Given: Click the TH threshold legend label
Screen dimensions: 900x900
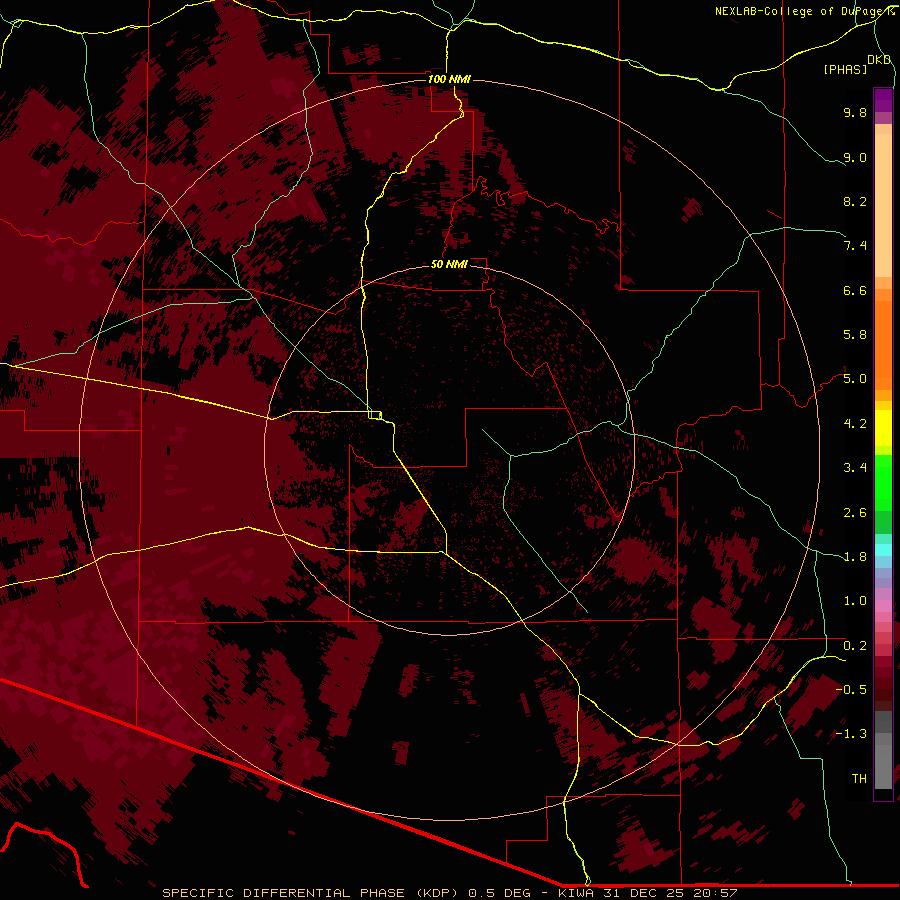Looking at the screenshot, I should (x=859, y=779).
